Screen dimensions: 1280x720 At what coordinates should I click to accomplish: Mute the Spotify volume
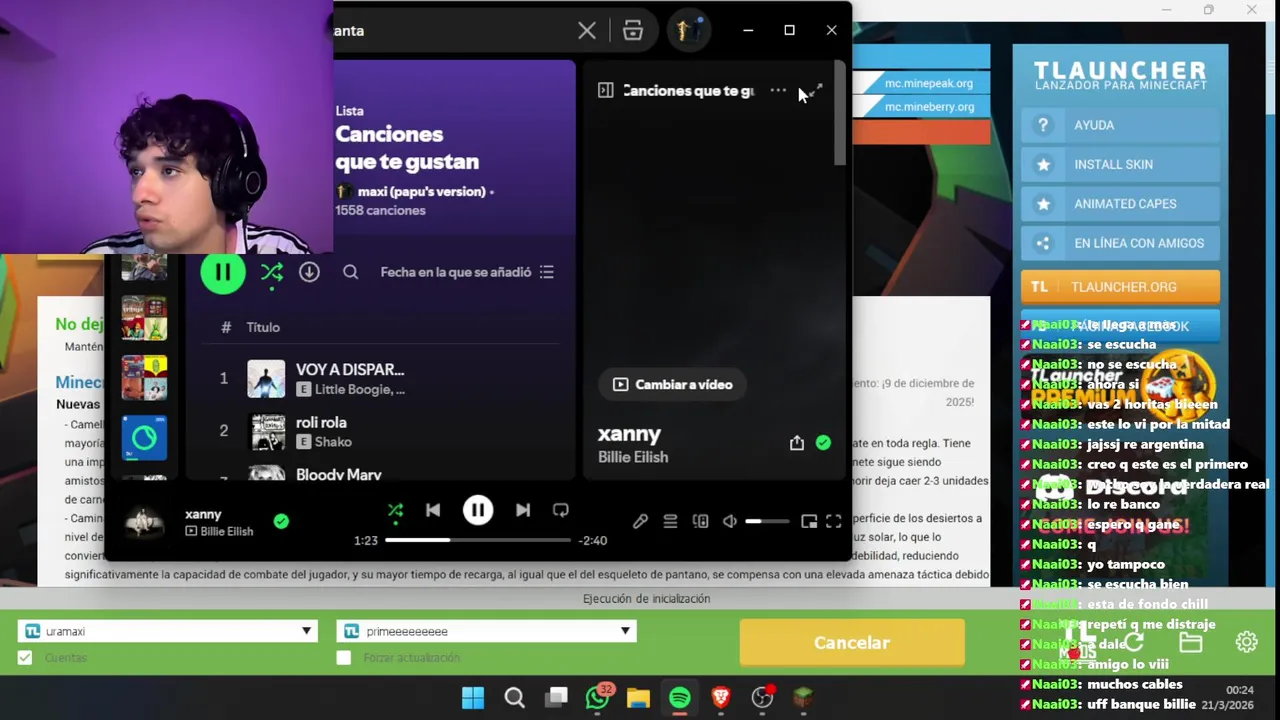click(730, 521)
